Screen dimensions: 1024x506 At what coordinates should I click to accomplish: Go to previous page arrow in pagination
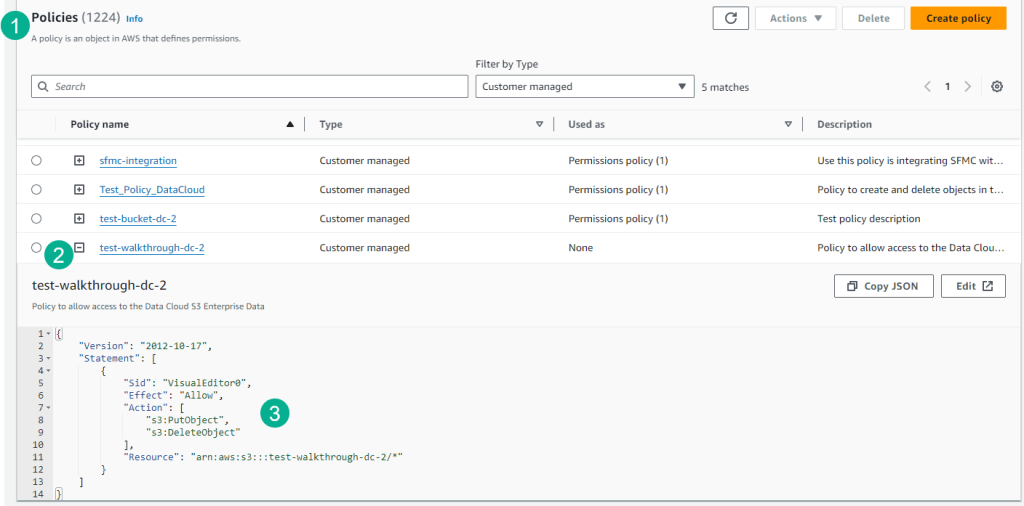pyautogui.click(x=928, y=87)
